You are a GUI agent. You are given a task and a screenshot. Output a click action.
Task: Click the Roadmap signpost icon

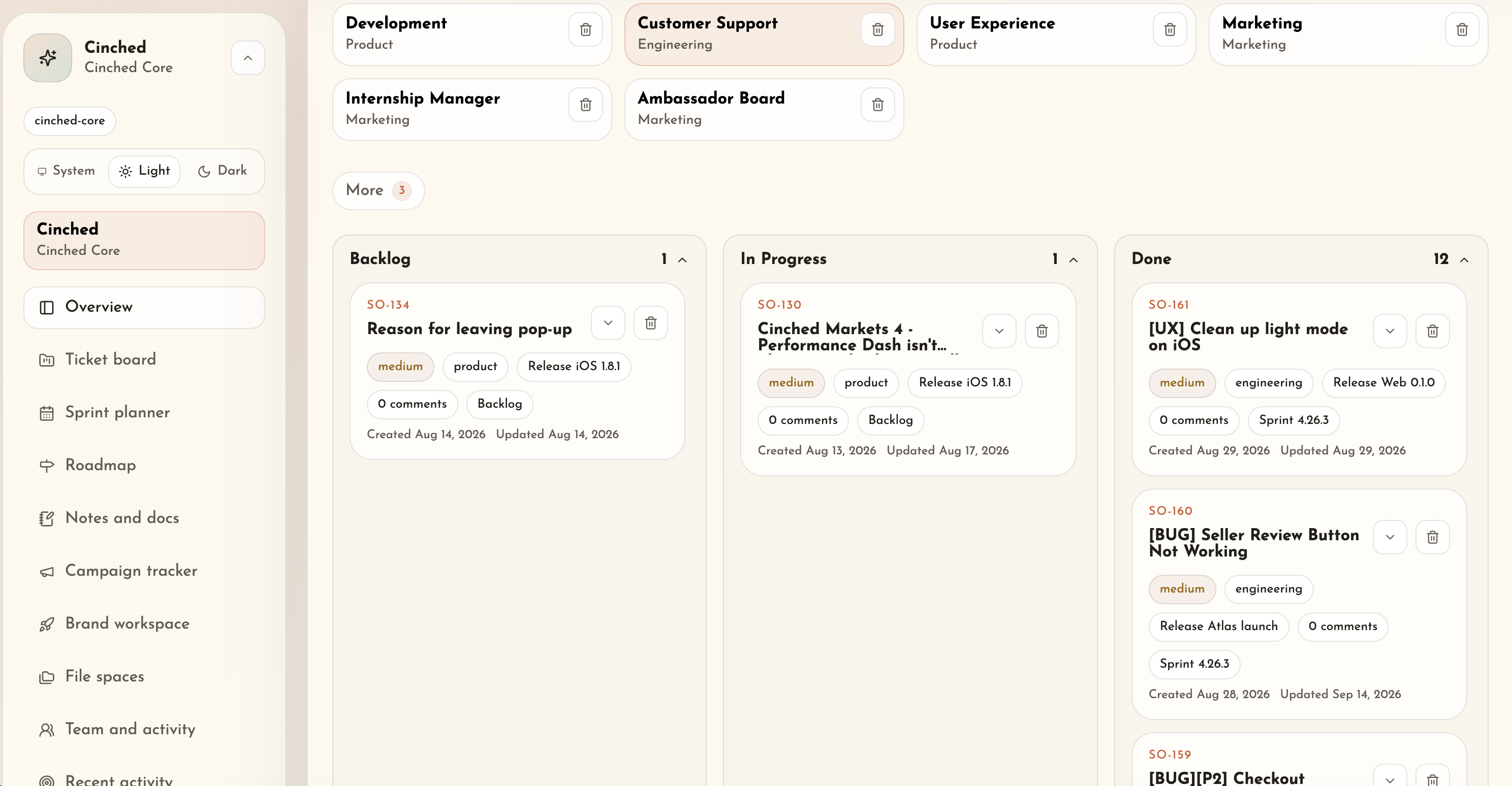coord(46,466)
